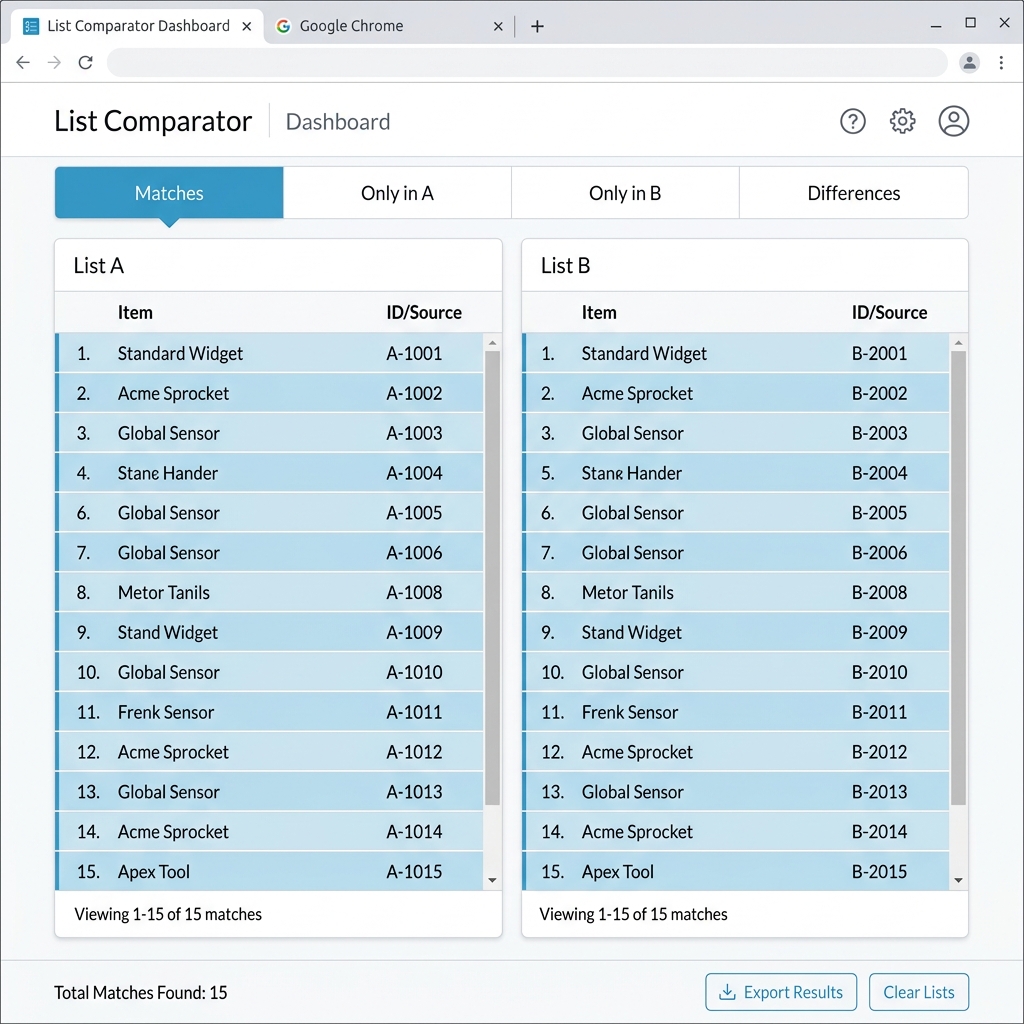
Task: Open the Differences tab
Action: click(854, 193)
